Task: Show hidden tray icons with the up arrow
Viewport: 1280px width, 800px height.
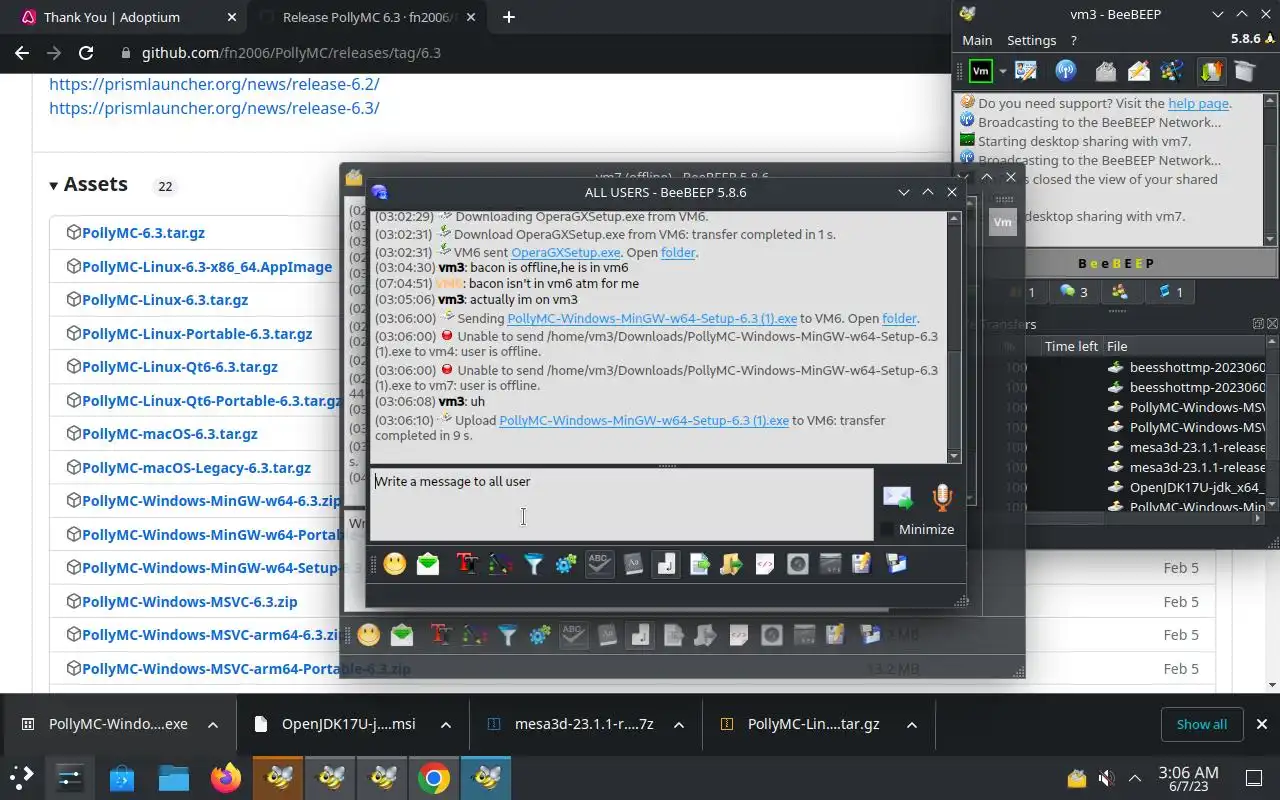Action: [x=1135, y=778]
